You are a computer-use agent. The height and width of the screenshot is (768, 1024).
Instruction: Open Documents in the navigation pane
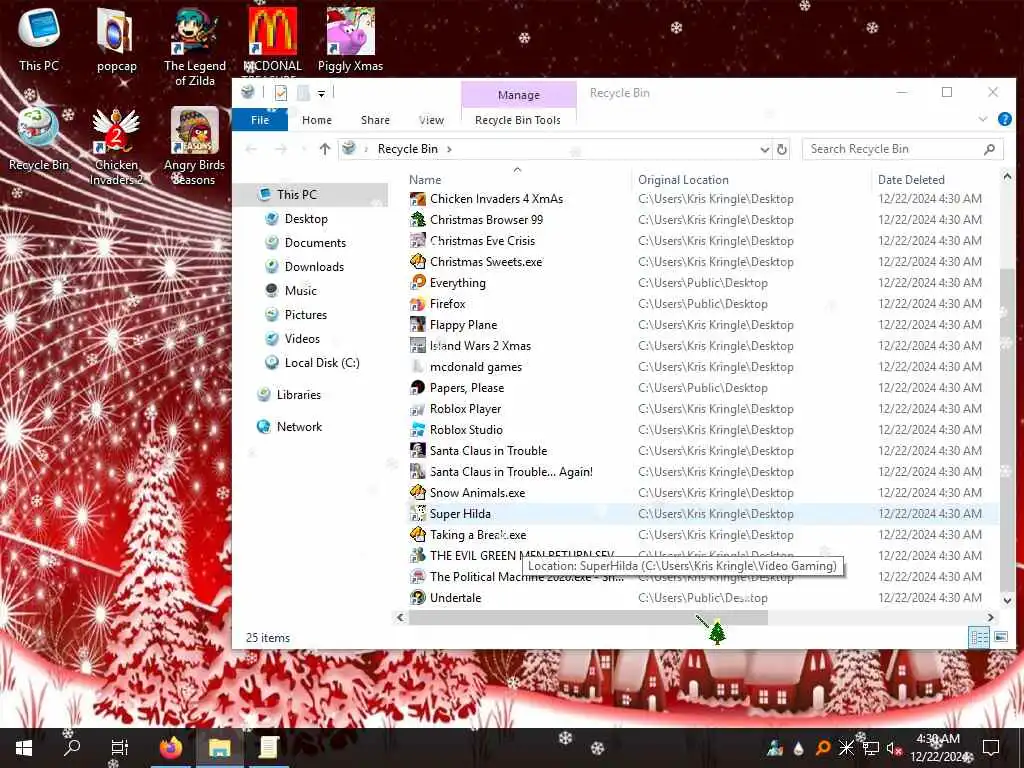coord(315,243)
